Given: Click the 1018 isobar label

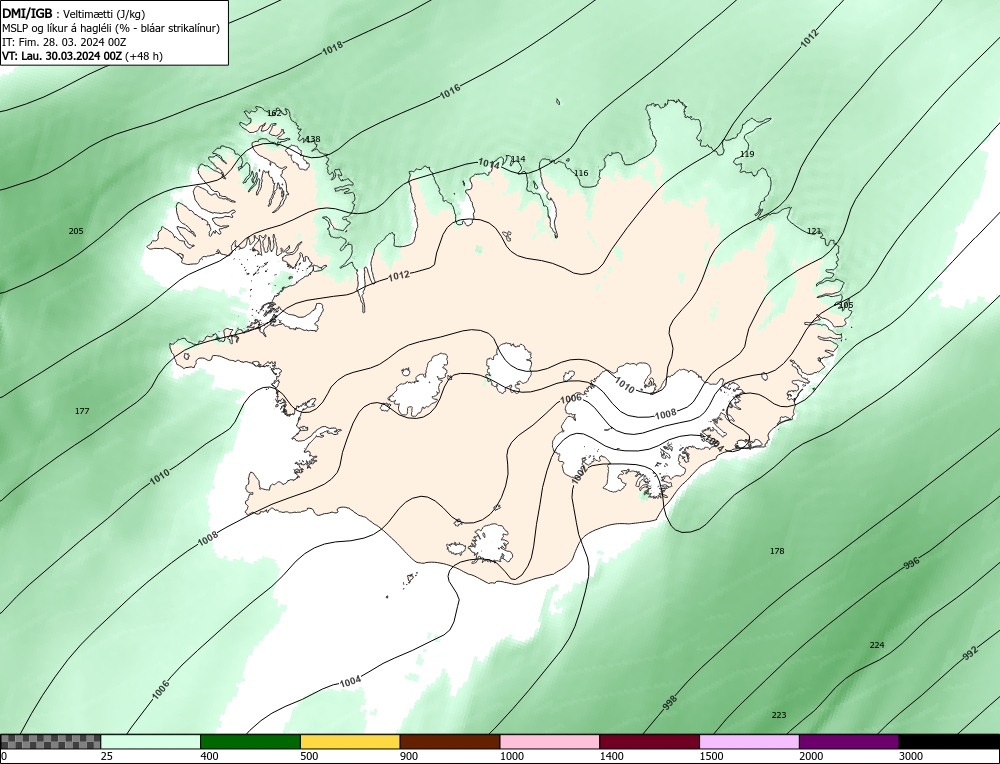Looking at the screenshot, I should coord(332,48).
